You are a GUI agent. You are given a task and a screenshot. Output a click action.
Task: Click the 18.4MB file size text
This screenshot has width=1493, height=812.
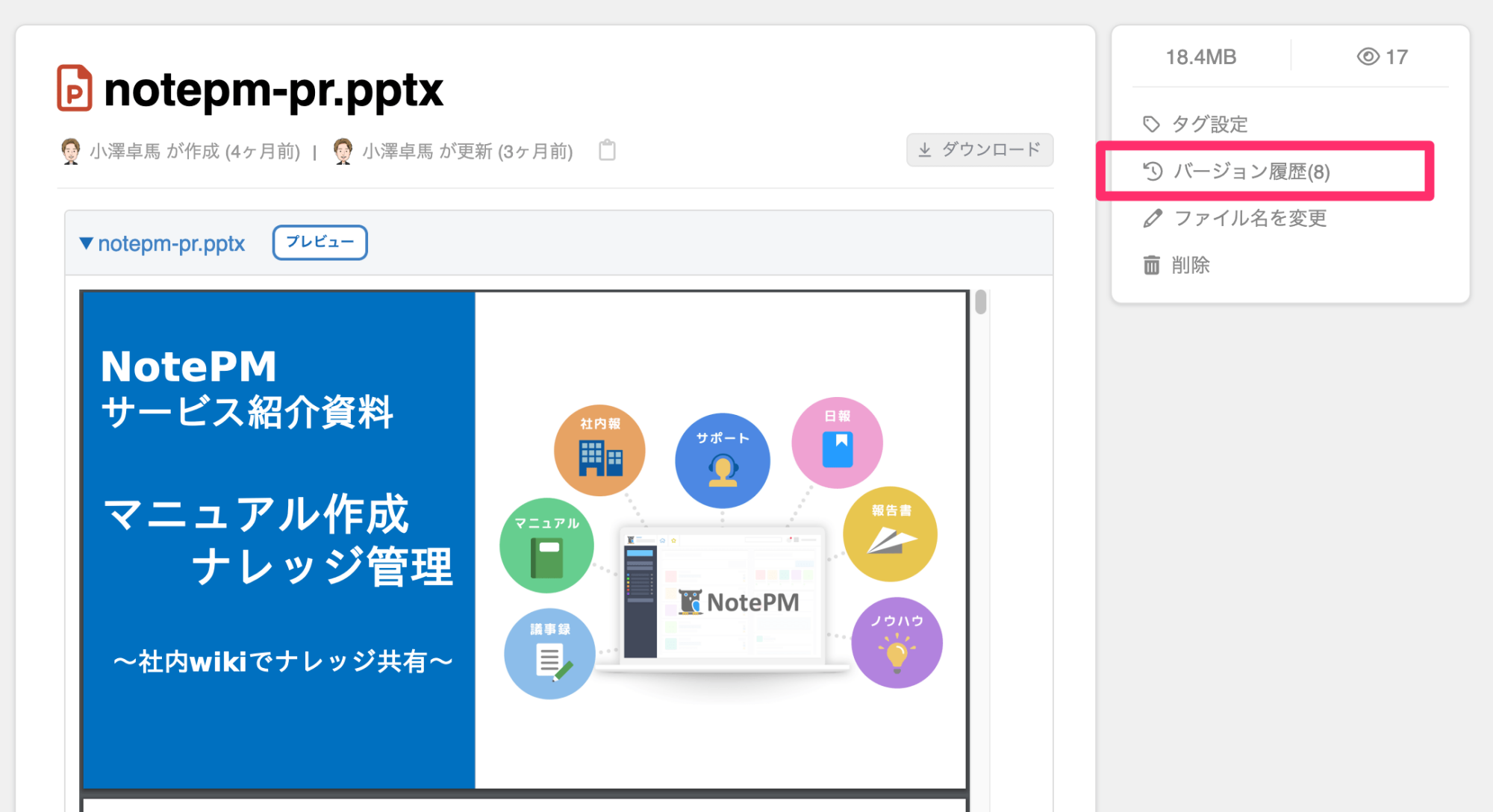[x=1201, y=57]
